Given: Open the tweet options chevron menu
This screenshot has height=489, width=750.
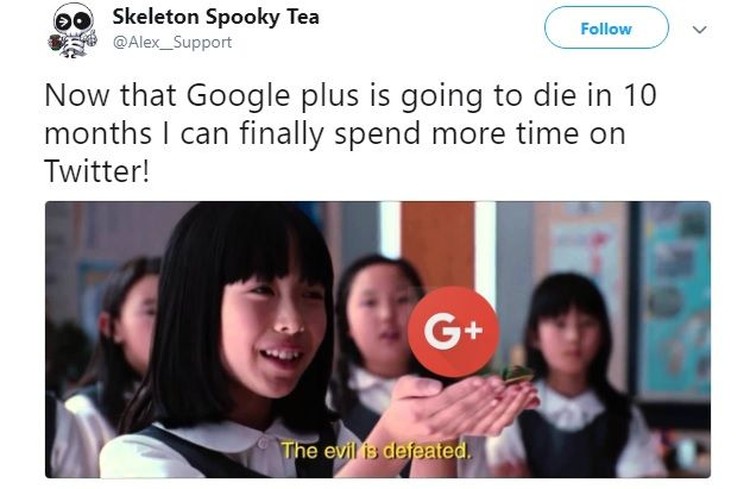Looking at the screenshot, I should 699,29.
